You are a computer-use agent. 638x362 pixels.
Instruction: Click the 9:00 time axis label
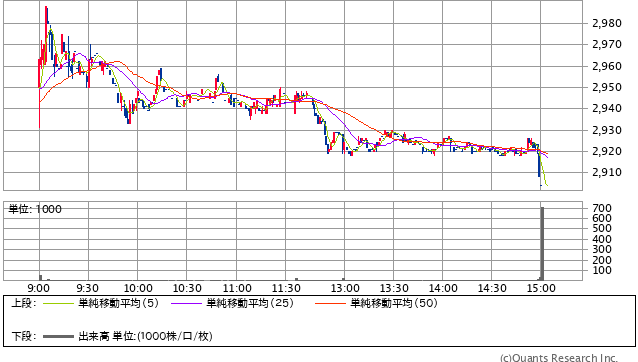pyautogui.click(x=39, y=288)
